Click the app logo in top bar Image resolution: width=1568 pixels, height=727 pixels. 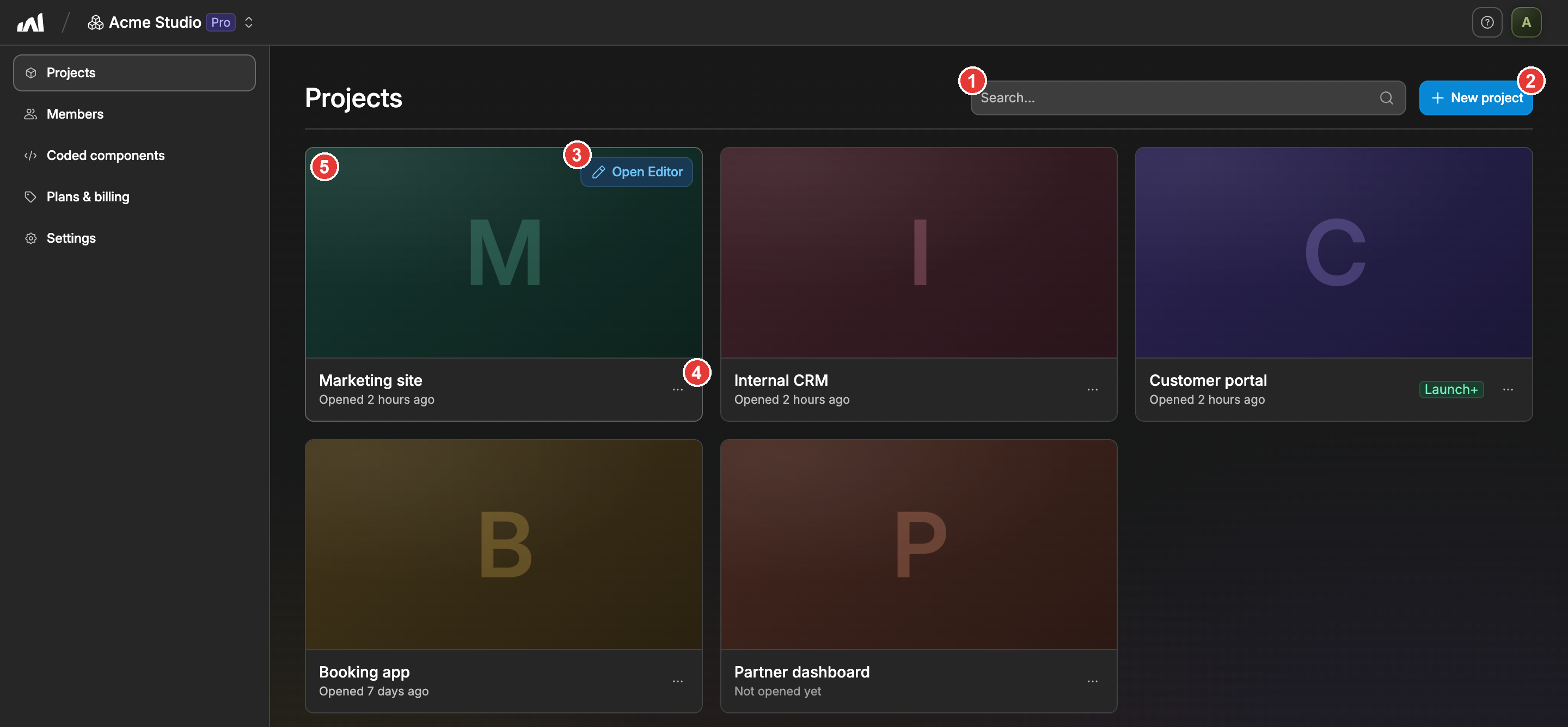pyautogui.click(x=30, y=22)
